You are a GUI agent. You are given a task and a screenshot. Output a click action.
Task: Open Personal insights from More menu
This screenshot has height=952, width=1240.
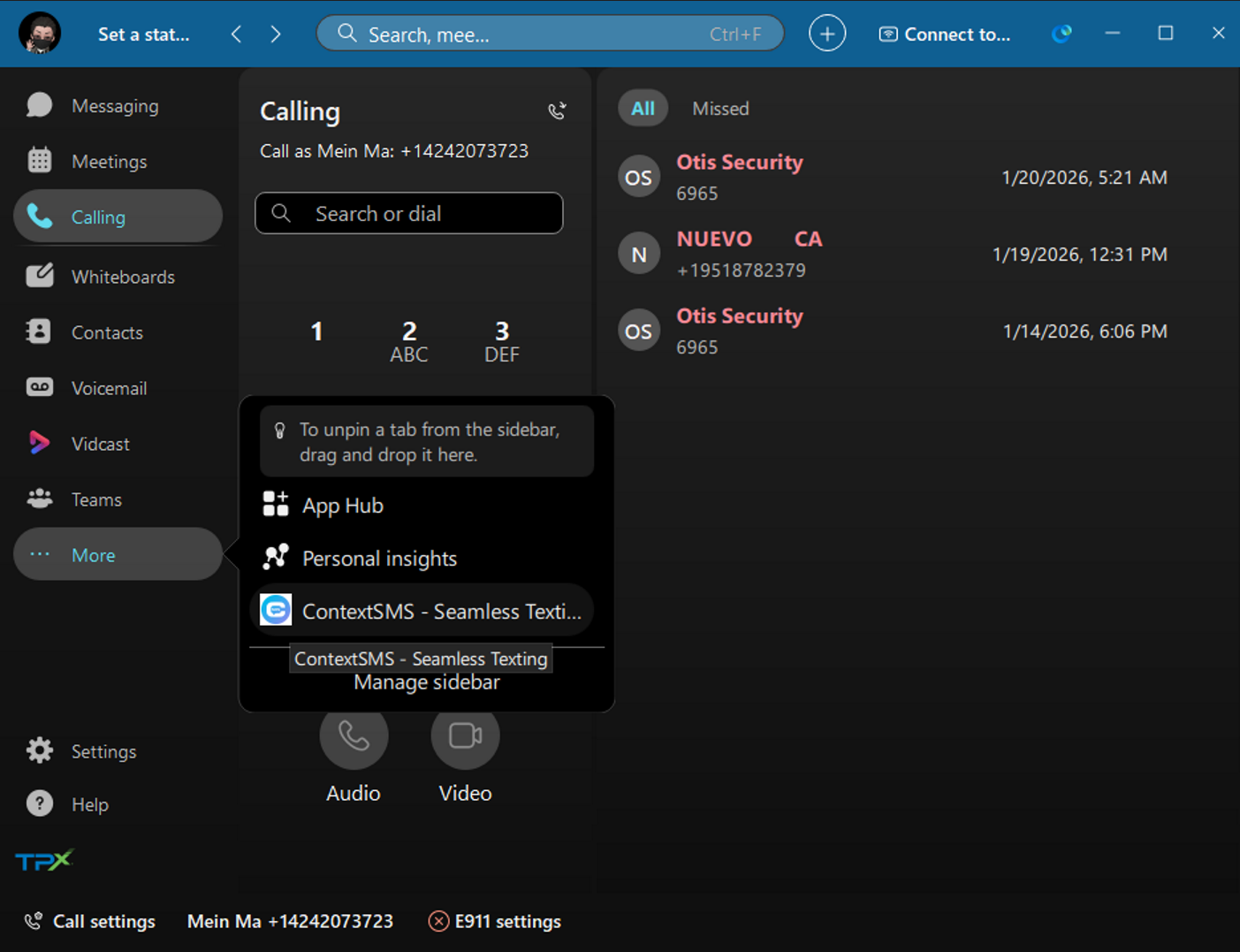422,559
